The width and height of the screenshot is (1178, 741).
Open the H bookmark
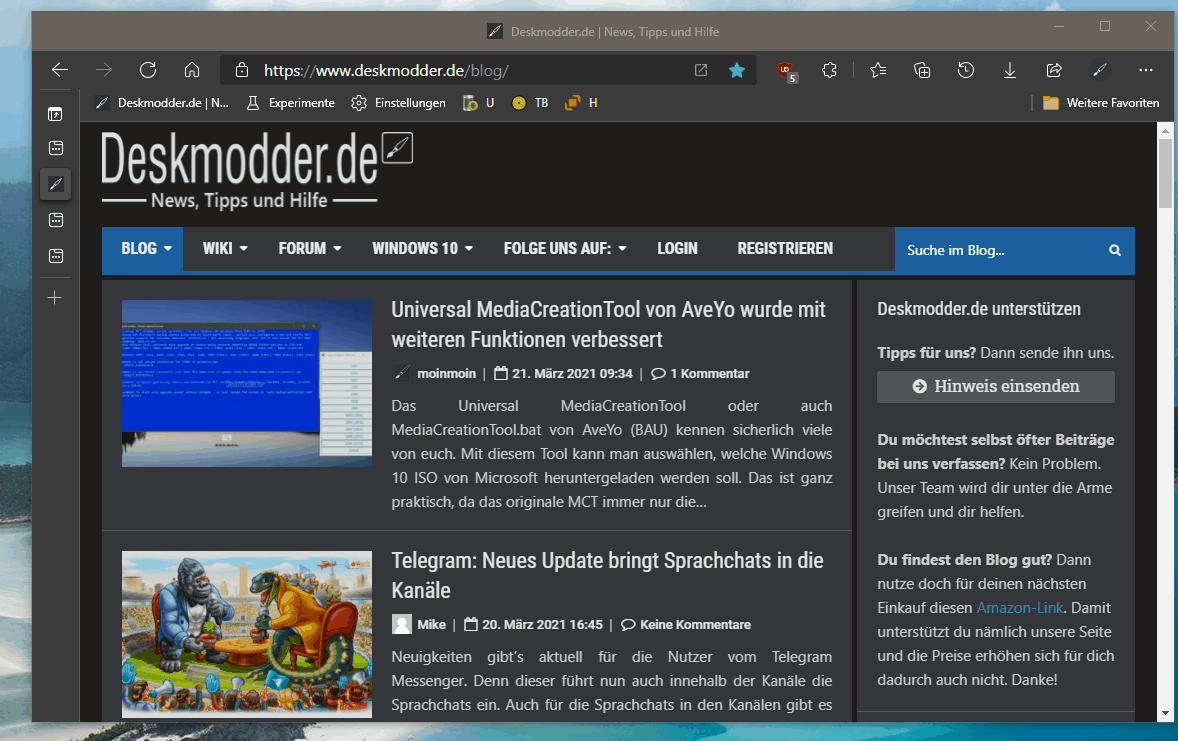[x=581, y=103]
